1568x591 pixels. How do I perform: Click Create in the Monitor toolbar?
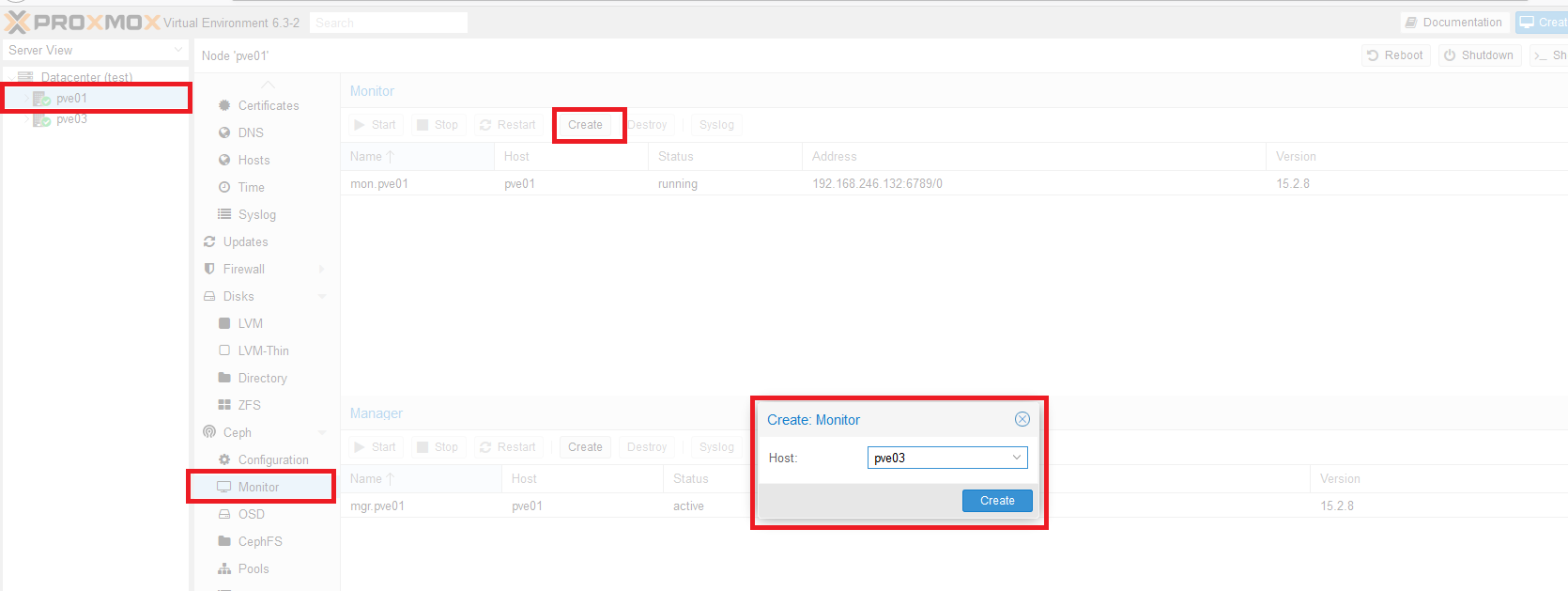(x=585, y=125)
